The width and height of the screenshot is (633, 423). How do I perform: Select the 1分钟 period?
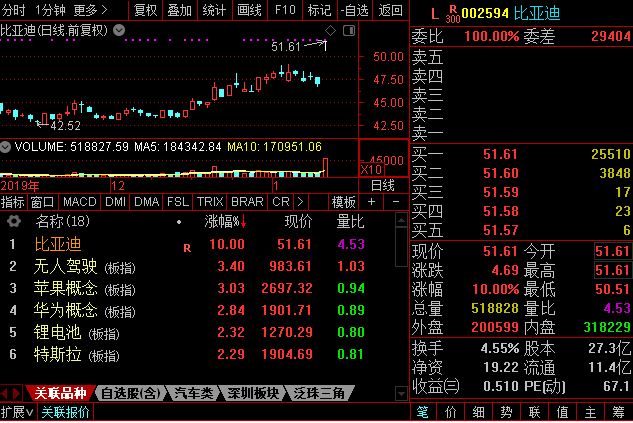coord(50,10)
